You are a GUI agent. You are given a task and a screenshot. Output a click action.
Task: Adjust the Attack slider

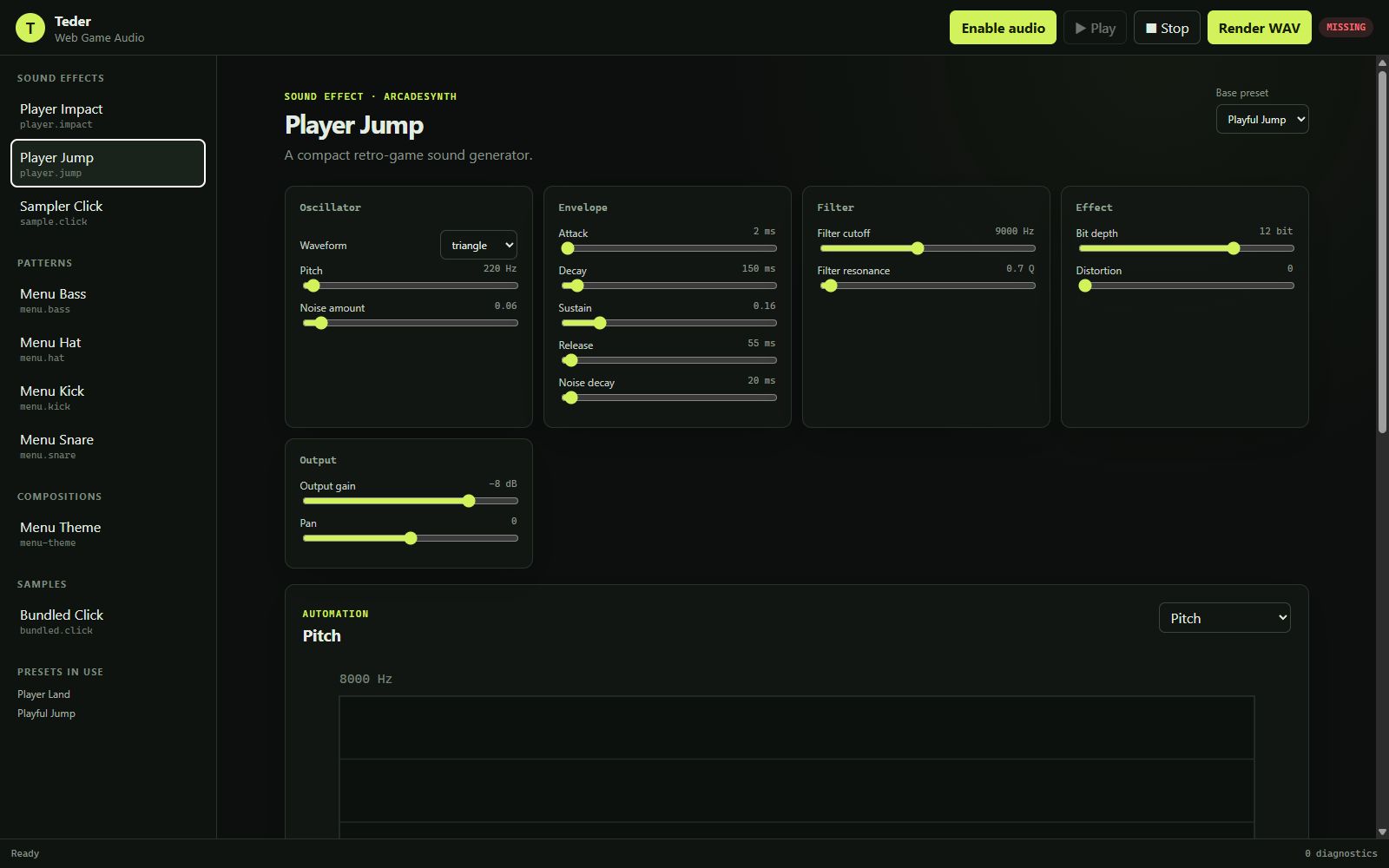coord(668,248)
